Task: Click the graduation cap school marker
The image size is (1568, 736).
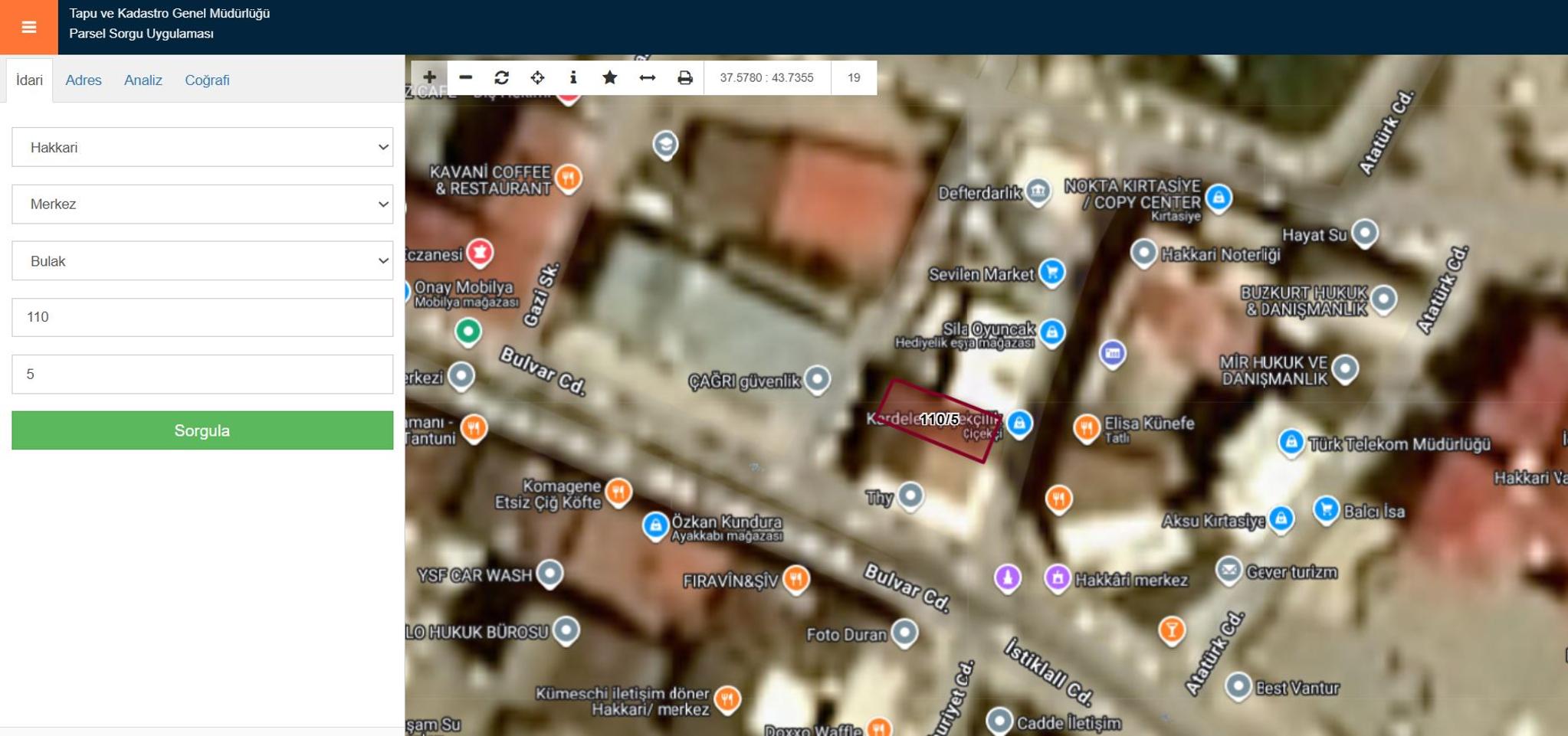Action: (665, 144)
